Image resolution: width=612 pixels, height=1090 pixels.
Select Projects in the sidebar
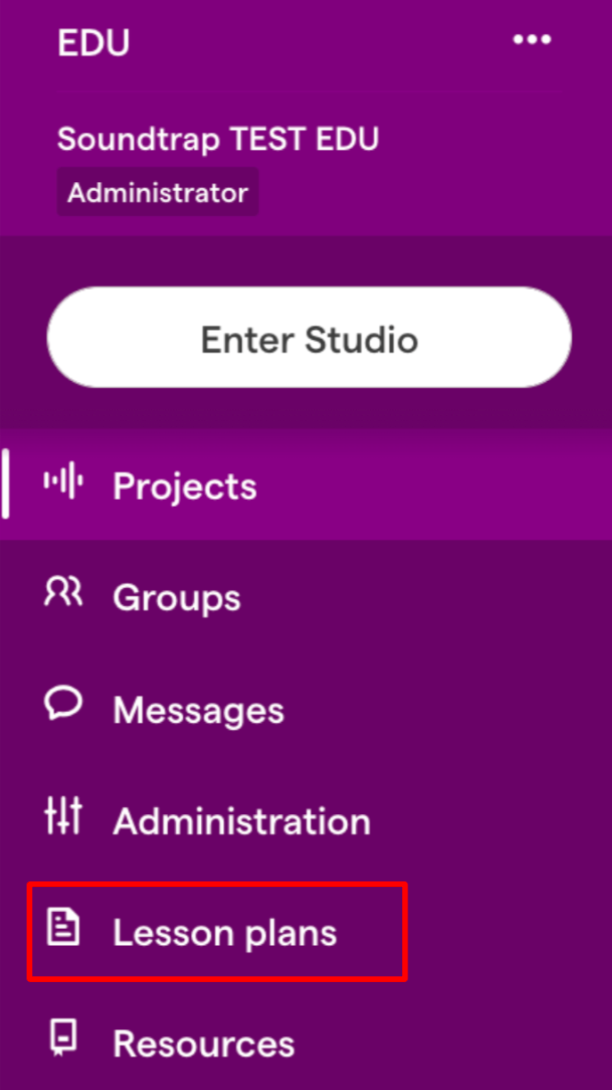pyautogui.click(x=184, y=486)
